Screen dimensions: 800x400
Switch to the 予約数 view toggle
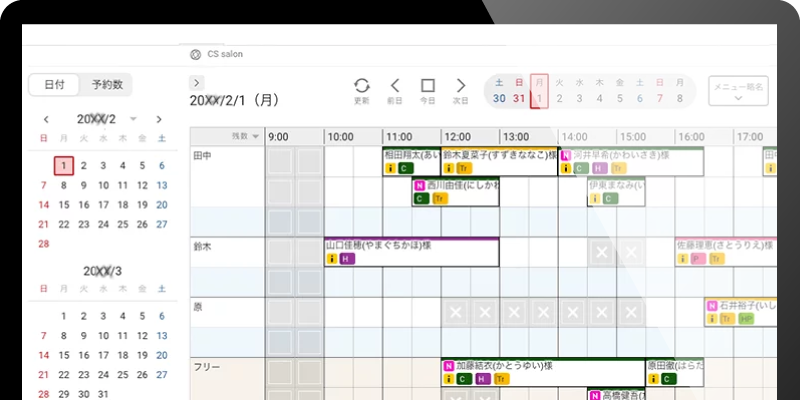point(107,85)
